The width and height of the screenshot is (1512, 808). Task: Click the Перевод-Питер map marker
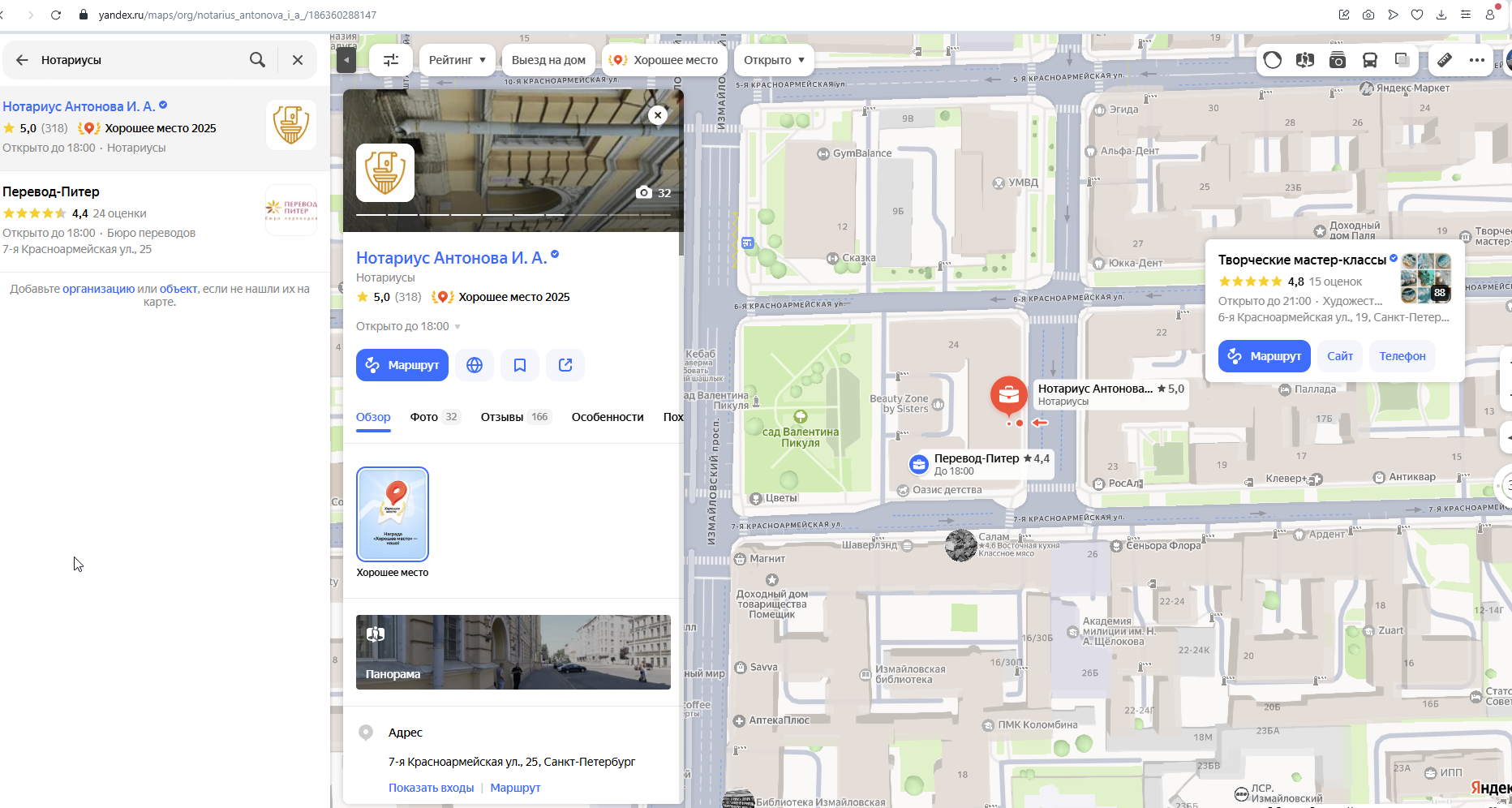919,464
